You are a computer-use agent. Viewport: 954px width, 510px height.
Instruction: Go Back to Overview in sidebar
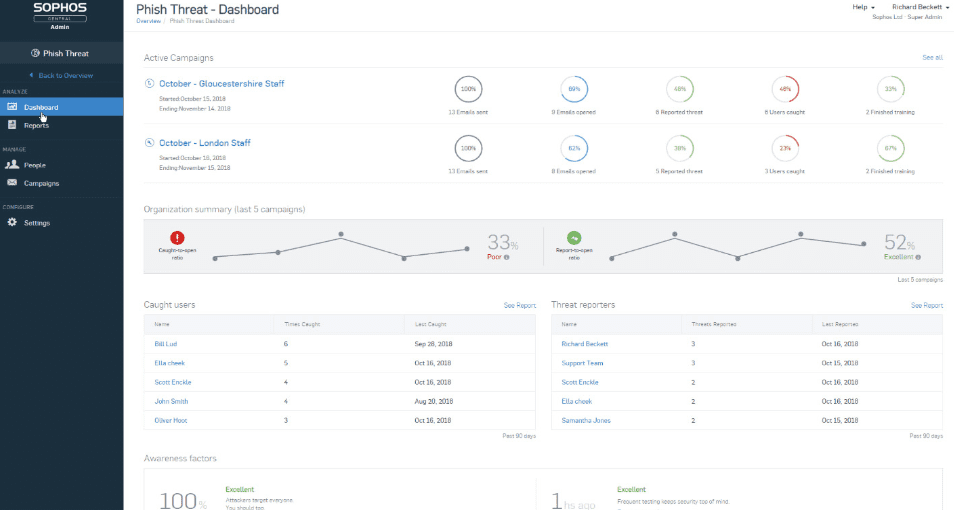coord(62,75)
